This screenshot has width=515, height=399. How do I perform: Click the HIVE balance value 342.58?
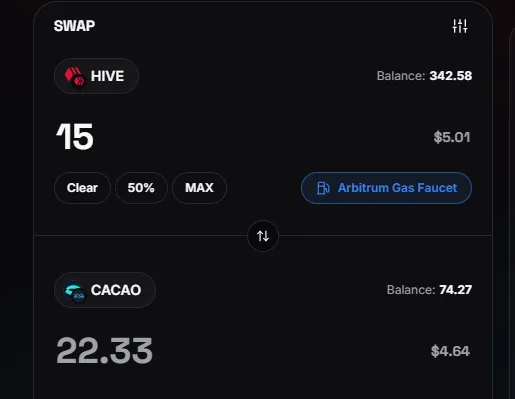pyautogui.click(x=451, y=76)
